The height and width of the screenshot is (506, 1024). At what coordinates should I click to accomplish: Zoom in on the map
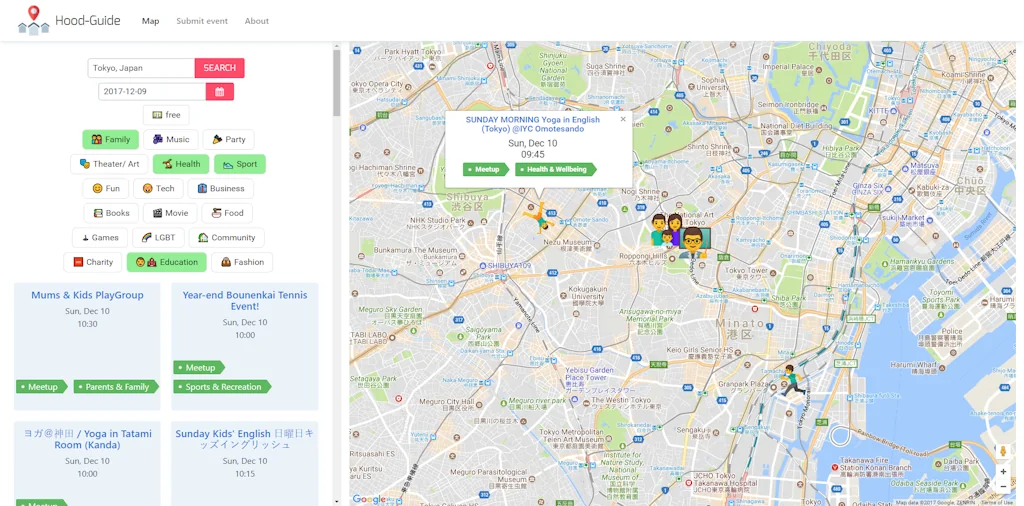click(x=1003, y=471)
